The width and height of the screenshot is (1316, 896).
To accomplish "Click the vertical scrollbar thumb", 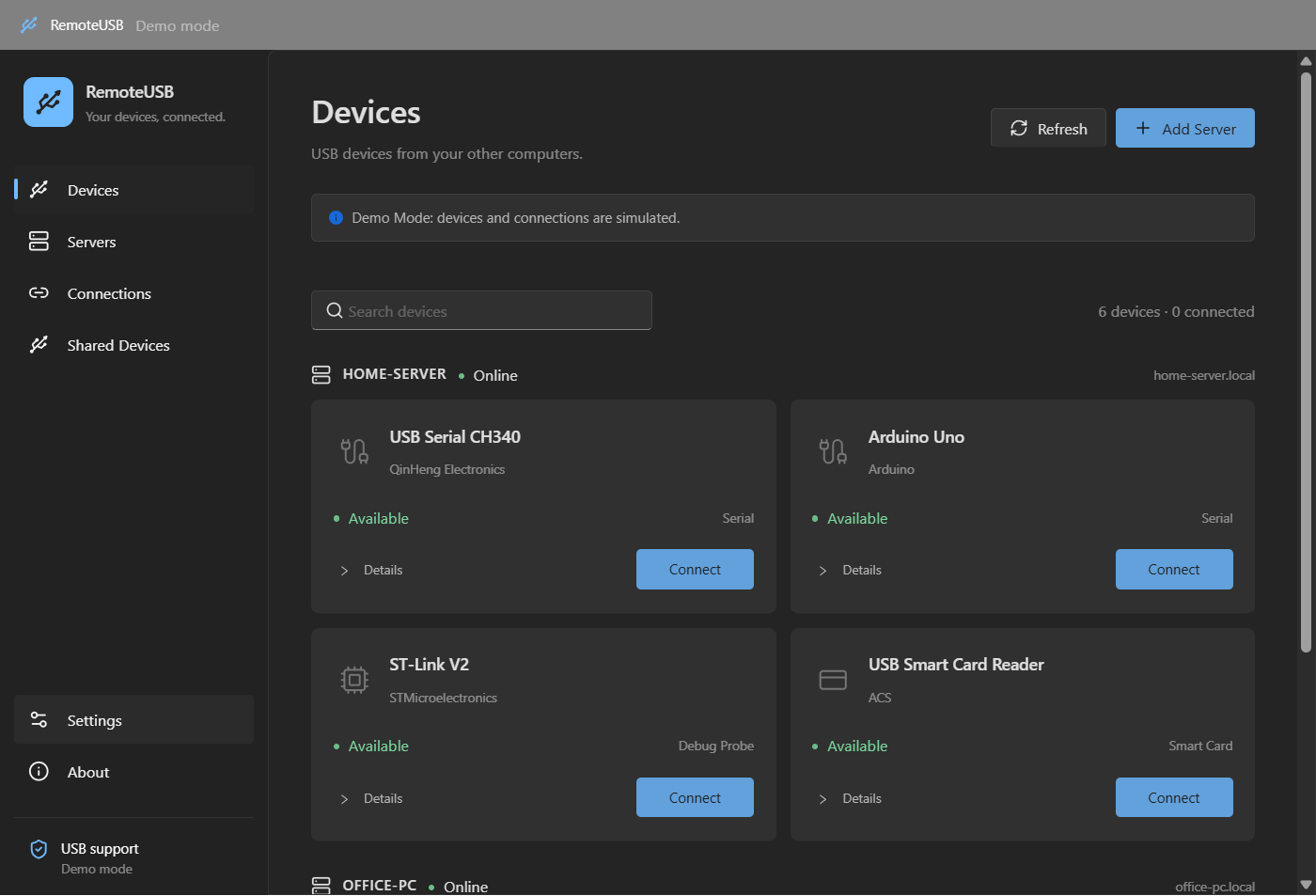I will click(1306, 362).
